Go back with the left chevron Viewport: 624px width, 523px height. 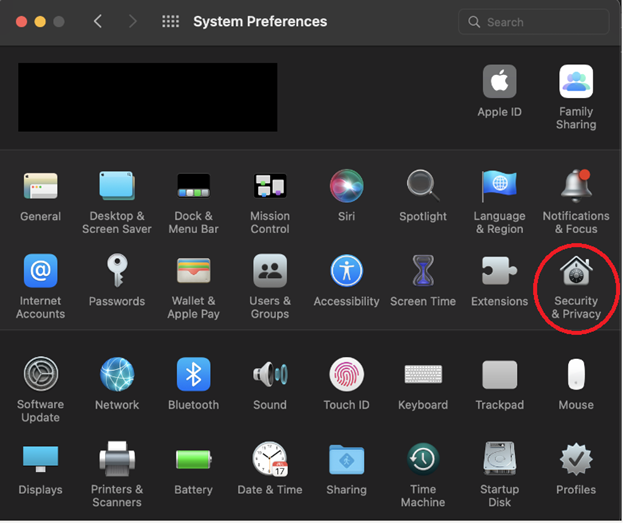(98, 21)
